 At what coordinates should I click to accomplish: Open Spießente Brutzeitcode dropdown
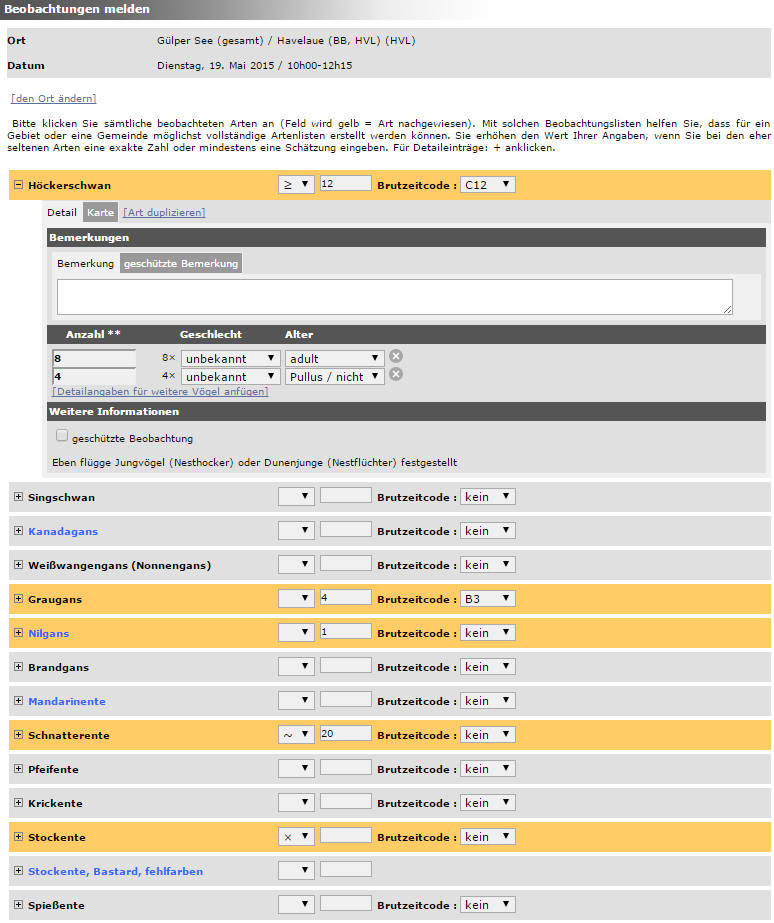point(487,905)
